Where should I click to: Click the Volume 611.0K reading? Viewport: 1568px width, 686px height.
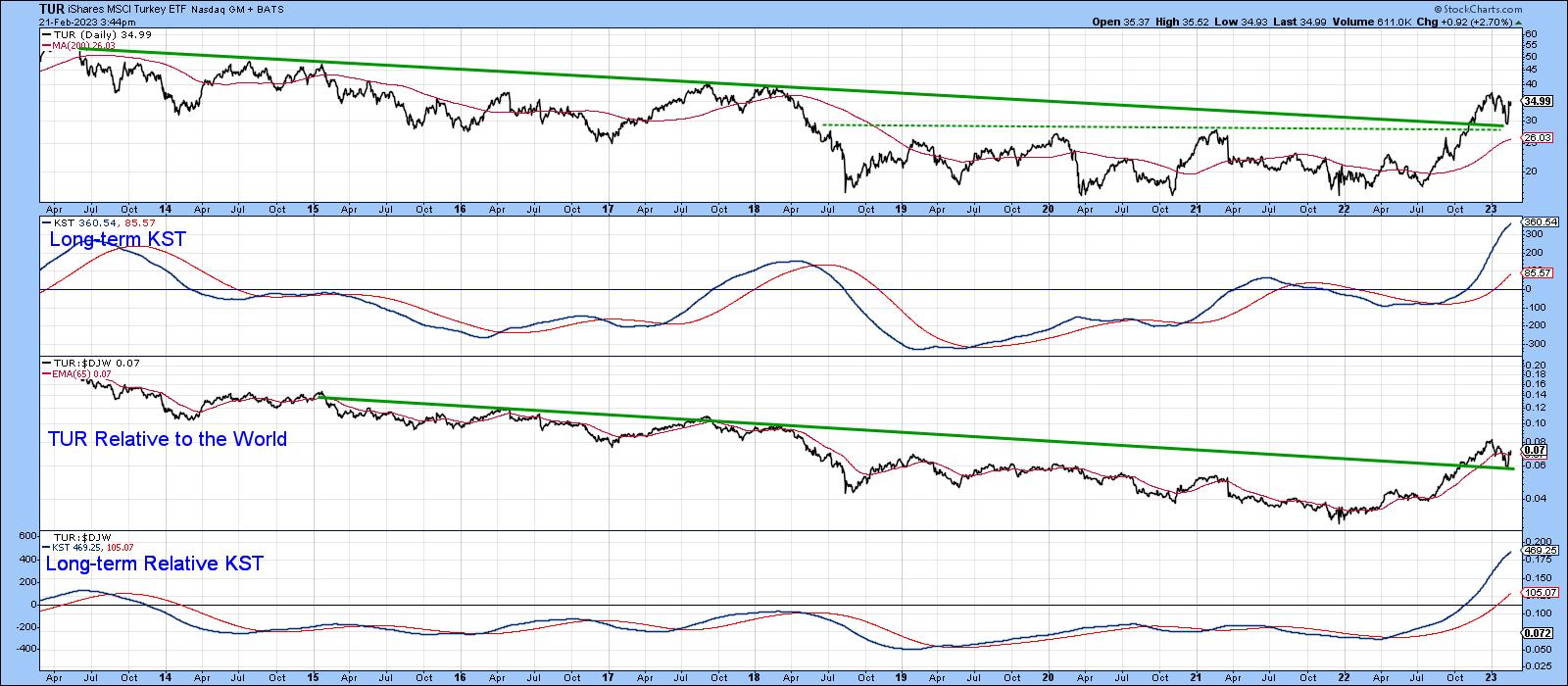click(1371, 22)
